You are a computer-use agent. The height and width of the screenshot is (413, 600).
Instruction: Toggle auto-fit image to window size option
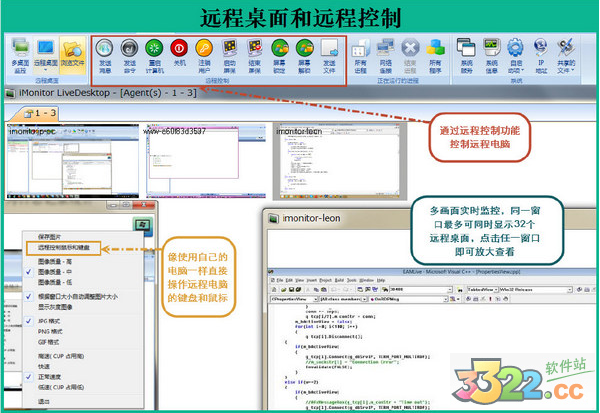point(78,296)
